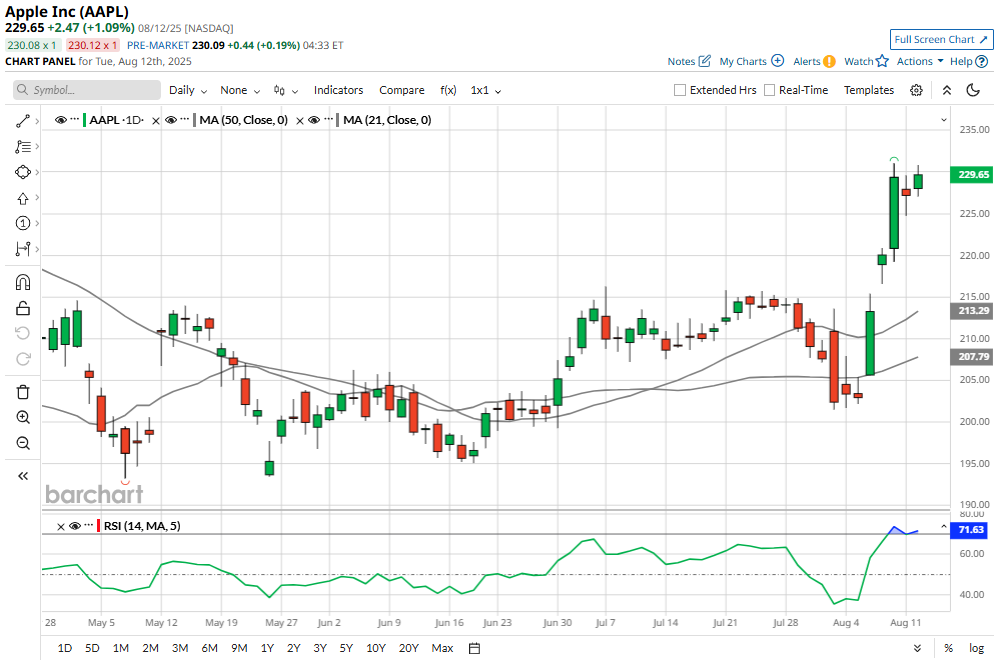Collapse the main chart legend chevron
The height and width of the screenshot is (664, 1006).
(944, 120)
